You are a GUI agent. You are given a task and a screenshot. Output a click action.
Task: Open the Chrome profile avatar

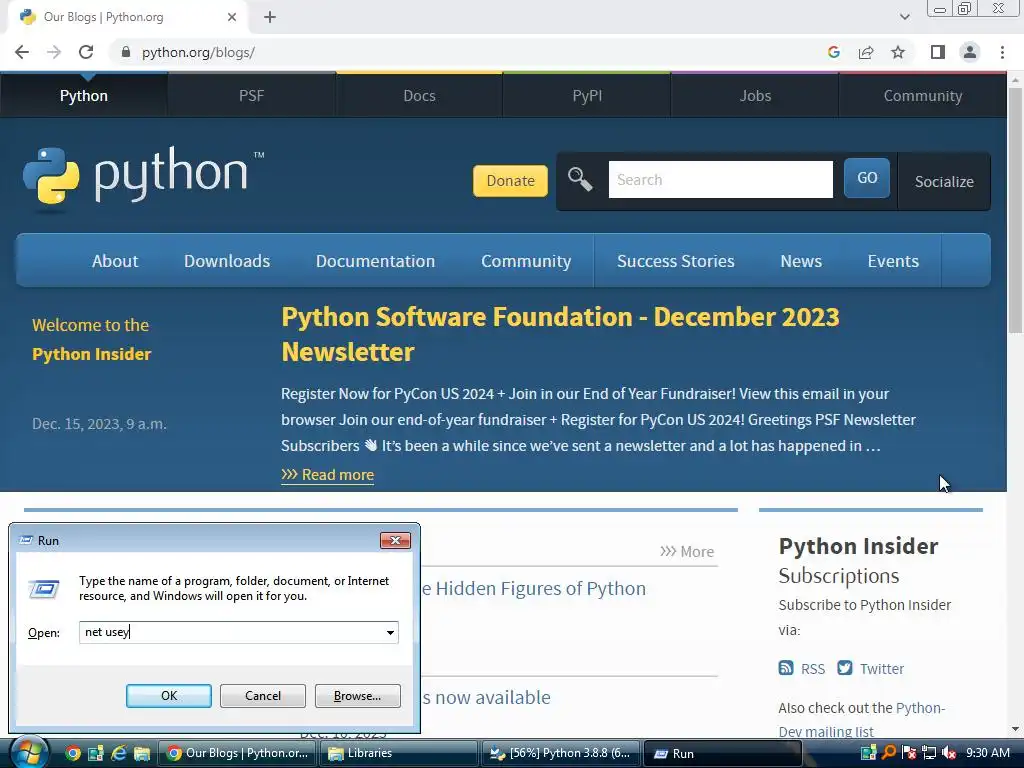tap(970, 52)
